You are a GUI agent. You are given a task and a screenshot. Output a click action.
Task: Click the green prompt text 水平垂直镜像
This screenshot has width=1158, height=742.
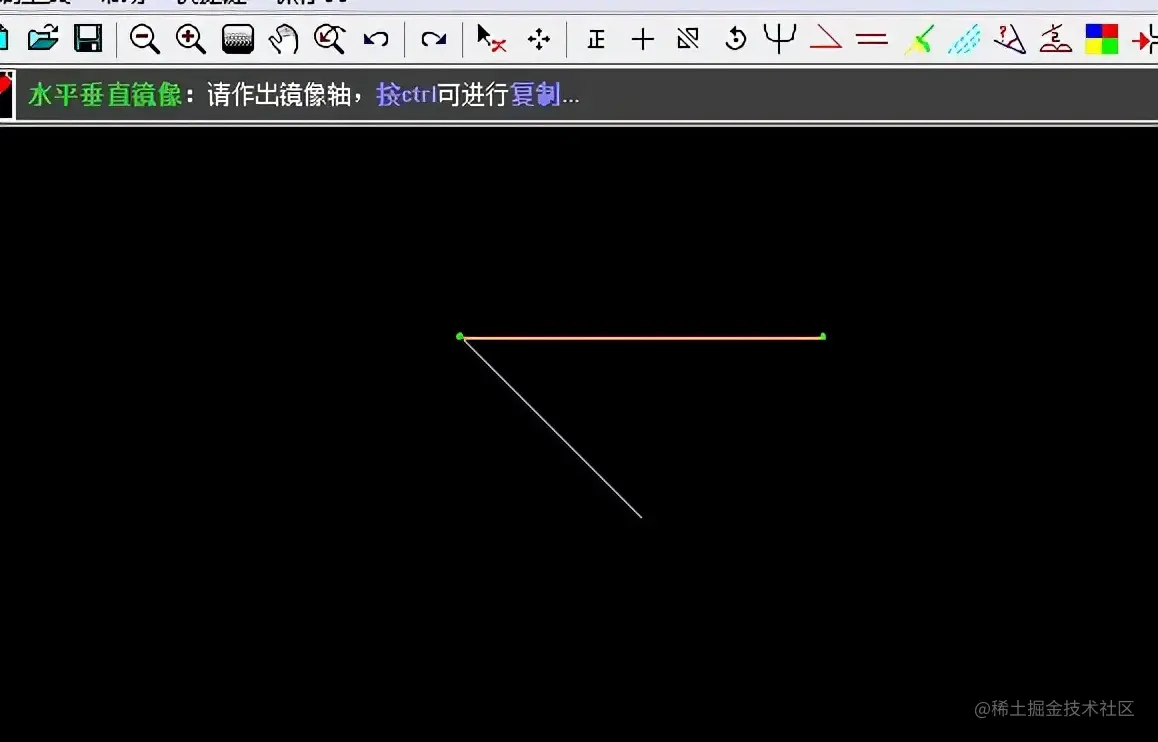point(105,95)
